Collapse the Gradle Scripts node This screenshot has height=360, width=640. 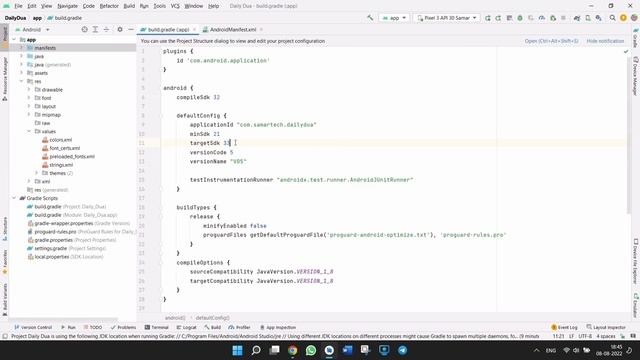pos(14,198)
